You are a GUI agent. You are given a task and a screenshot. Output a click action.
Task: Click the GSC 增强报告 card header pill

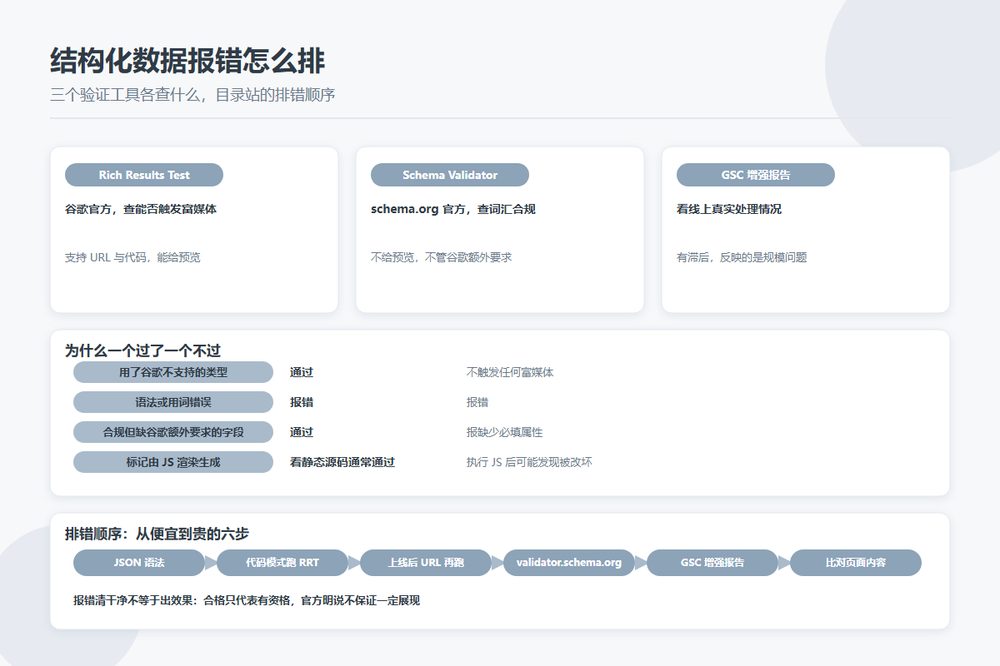click(x=756, y=175)
